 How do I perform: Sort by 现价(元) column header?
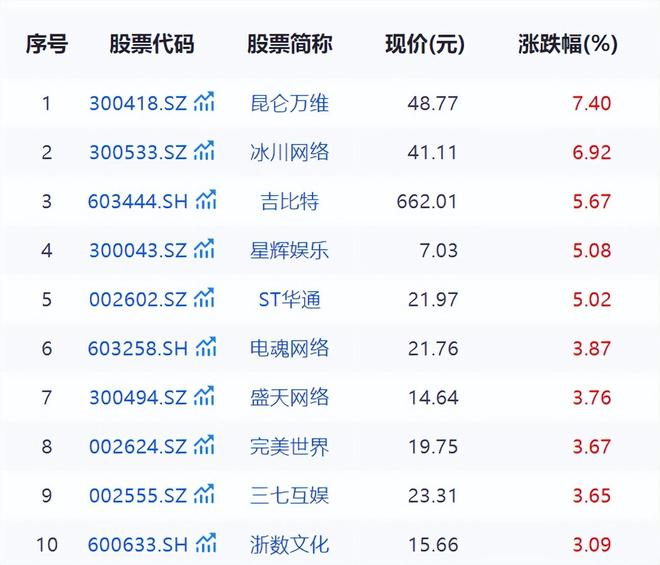click(425, 44)
